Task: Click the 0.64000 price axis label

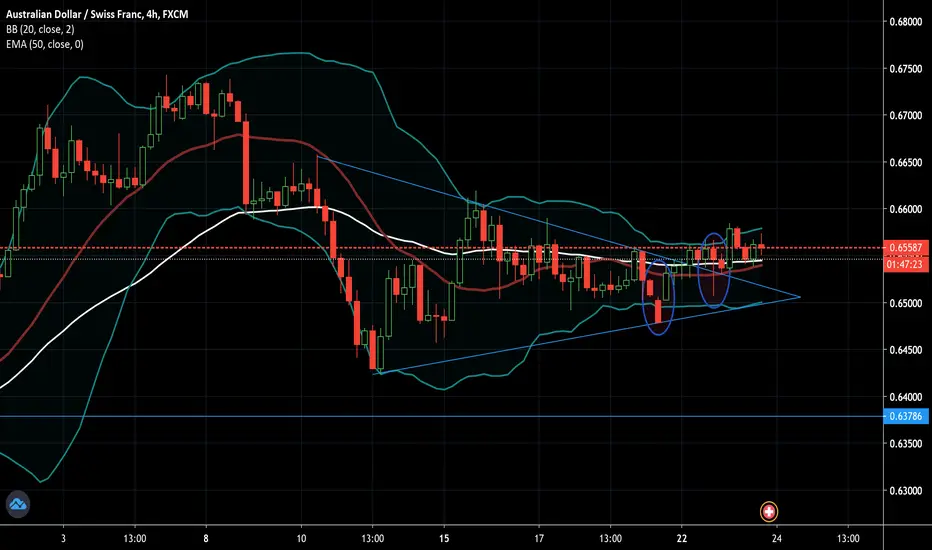Action: (906, 397)
